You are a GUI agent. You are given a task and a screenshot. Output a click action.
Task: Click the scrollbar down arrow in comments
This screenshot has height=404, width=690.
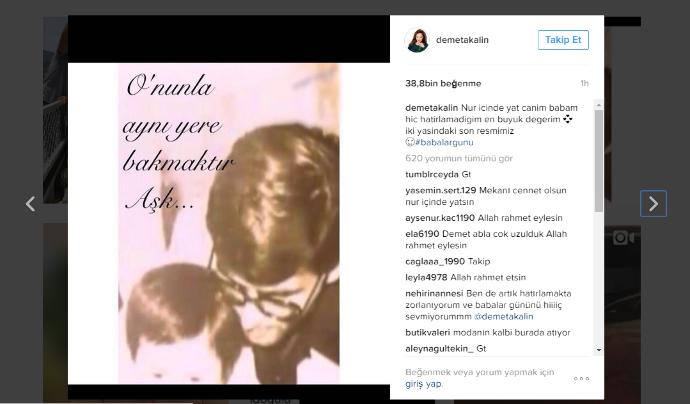pyautogui.click(x=598, y=350)
